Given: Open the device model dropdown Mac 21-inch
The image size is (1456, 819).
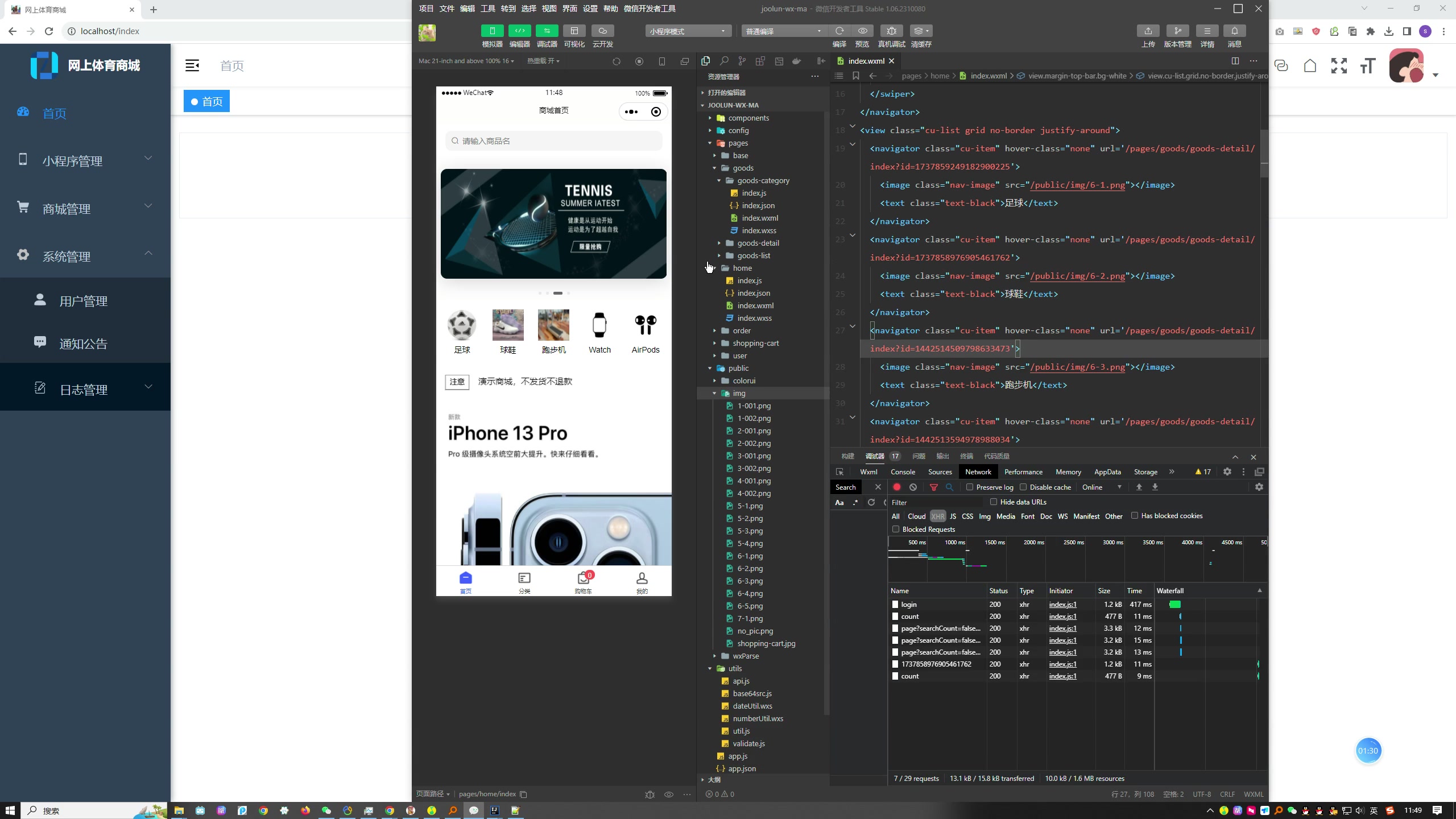Looking at the screenshot, I should pos(466,61).
